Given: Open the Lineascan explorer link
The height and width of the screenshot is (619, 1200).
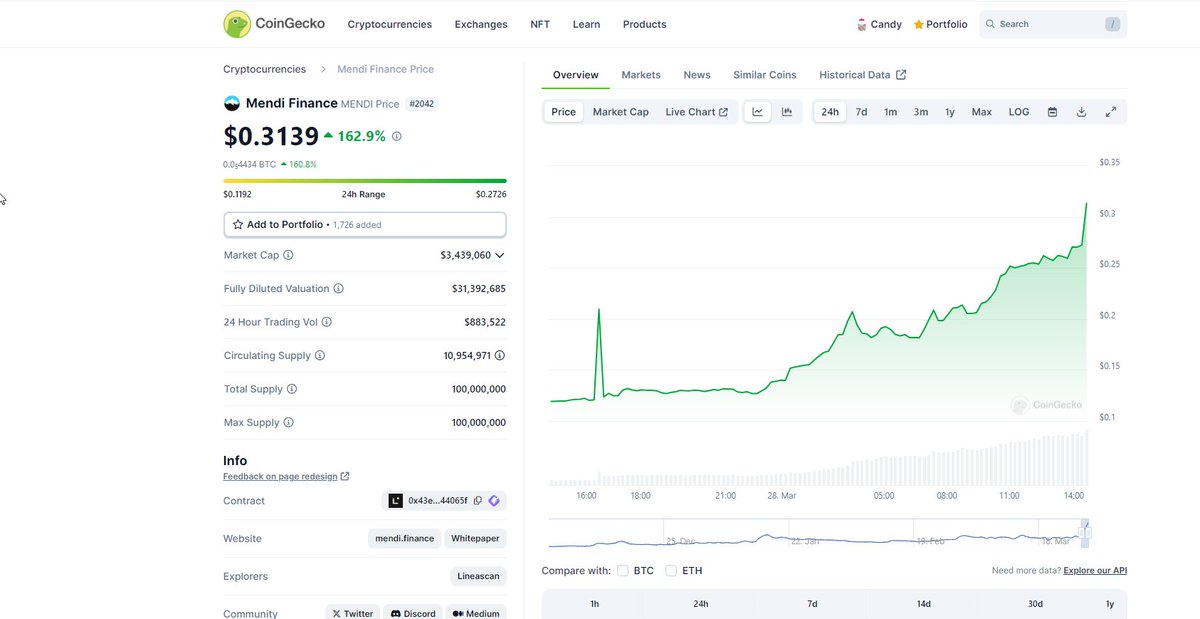Looking at the screenshot, I should point(479,576).
